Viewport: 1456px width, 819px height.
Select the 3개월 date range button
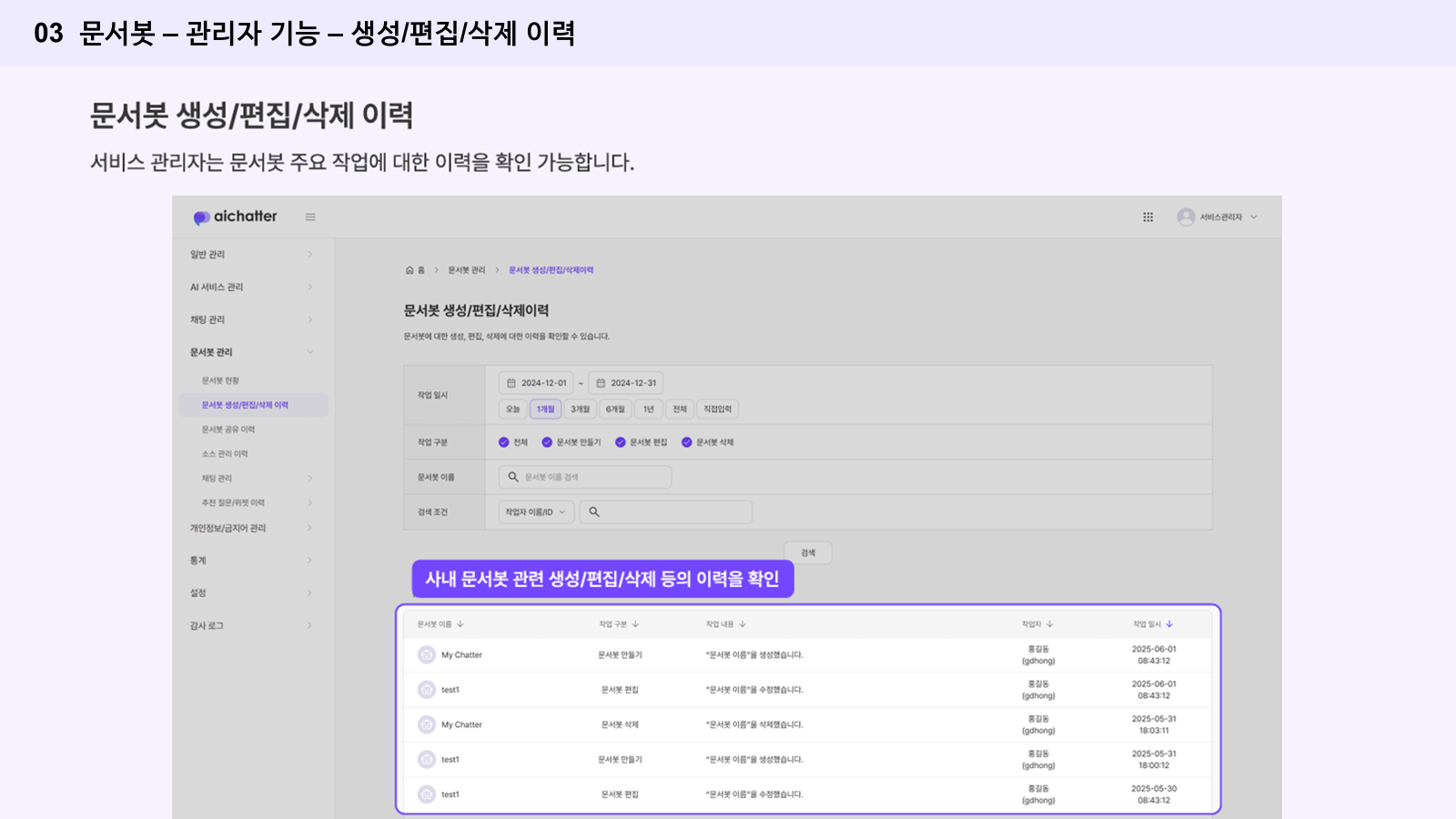(x=580, y=409)
